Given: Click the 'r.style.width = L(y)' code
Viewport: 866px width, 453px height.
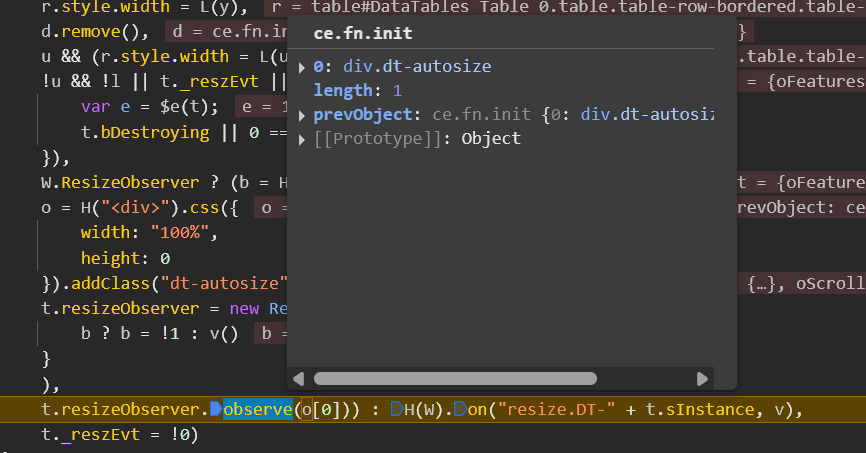Looking at the screenshot, I should click(140, 7).
